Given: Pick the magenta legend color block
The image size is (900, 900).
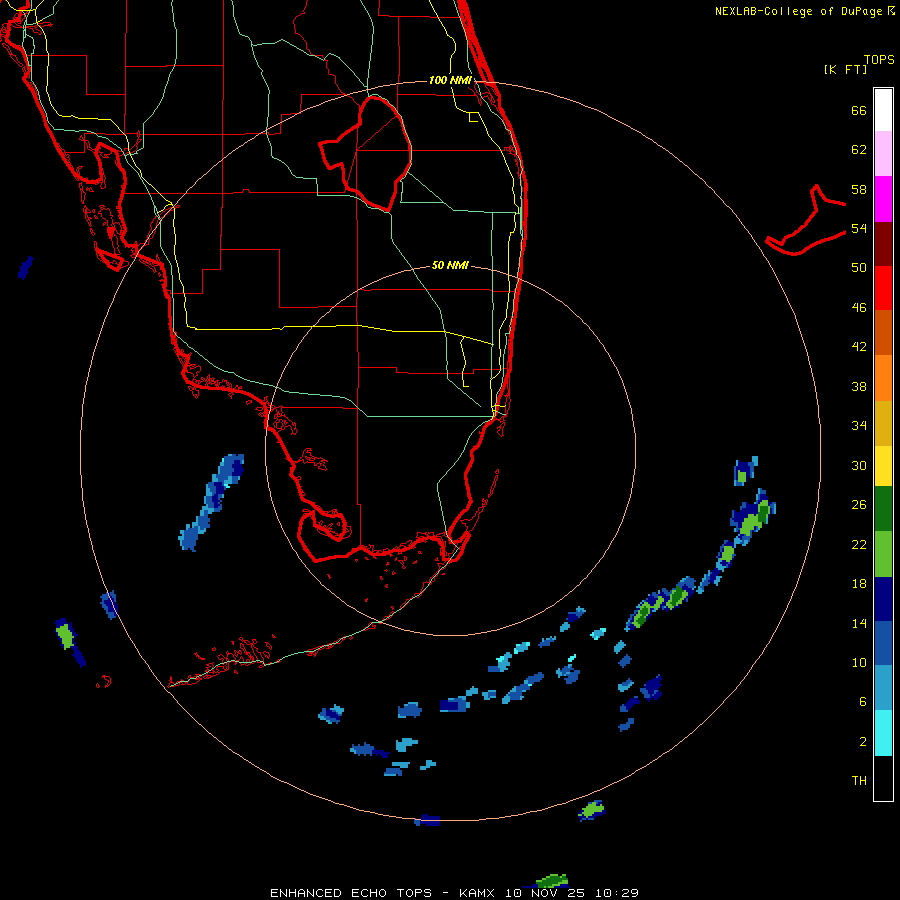Looking at the screenshot, I should 883,199.
